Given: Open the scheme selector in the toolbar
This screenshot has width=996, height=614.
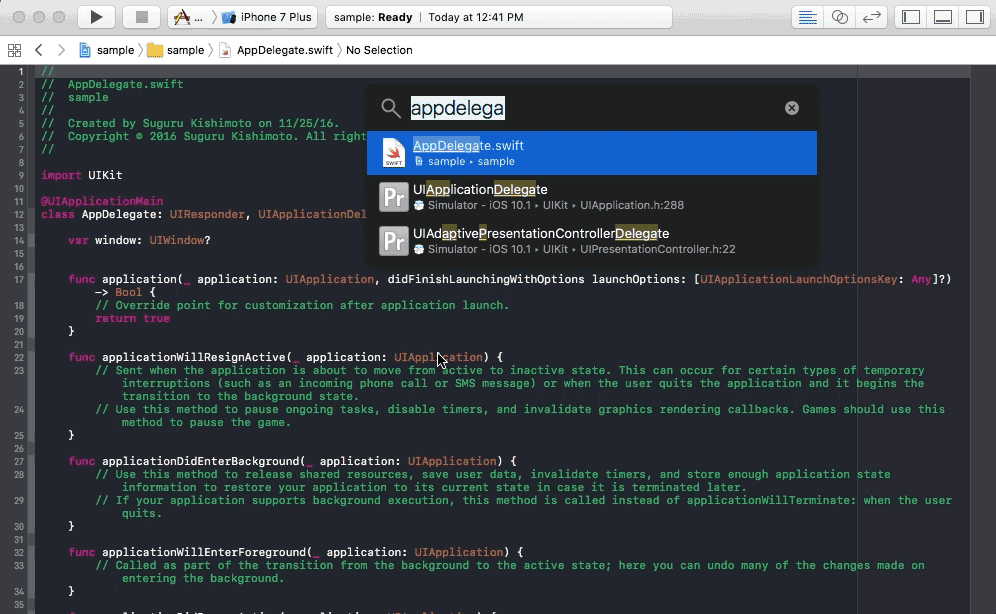Looking at the screenshot, I should click(x=189, y=17).
